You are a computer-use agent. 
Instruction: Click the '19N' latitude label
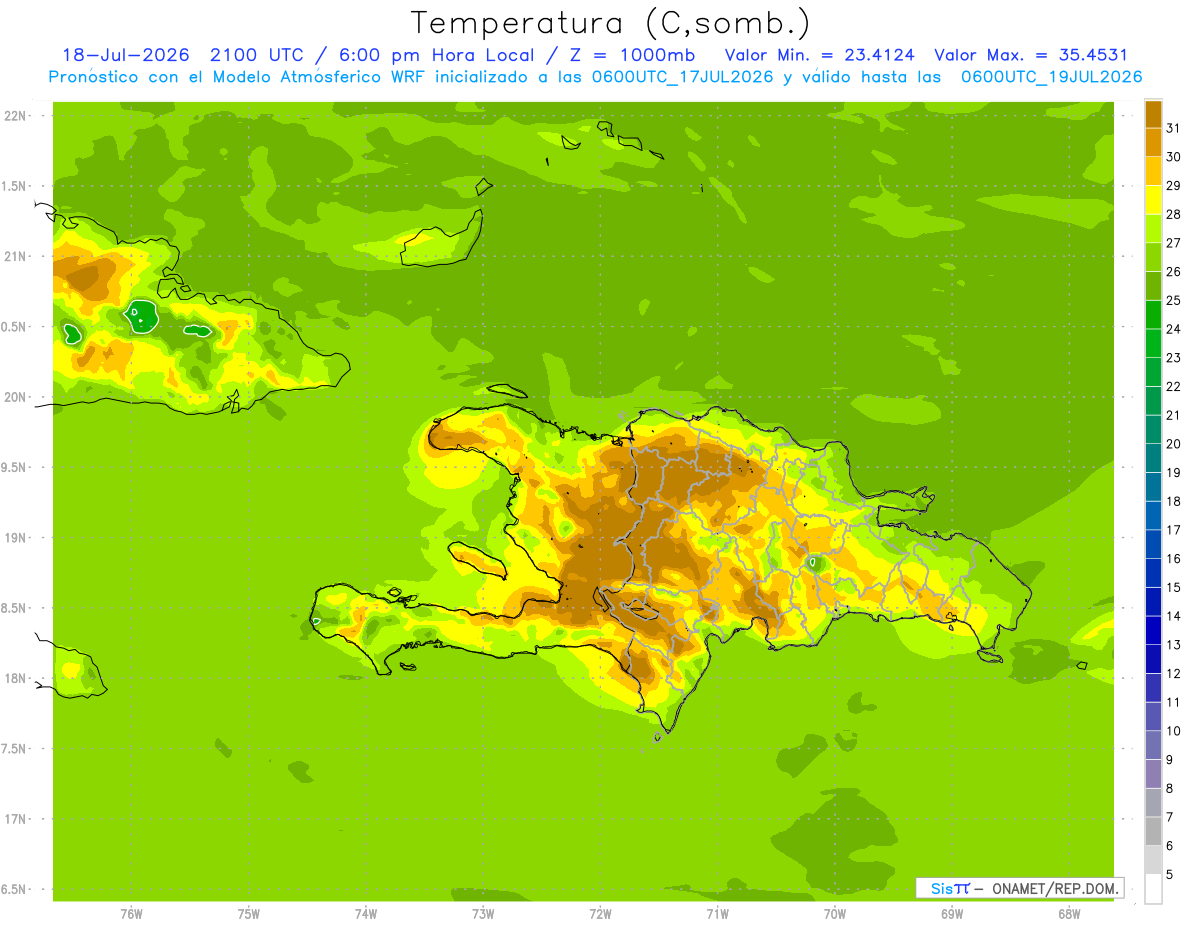[x=15, y=537]
